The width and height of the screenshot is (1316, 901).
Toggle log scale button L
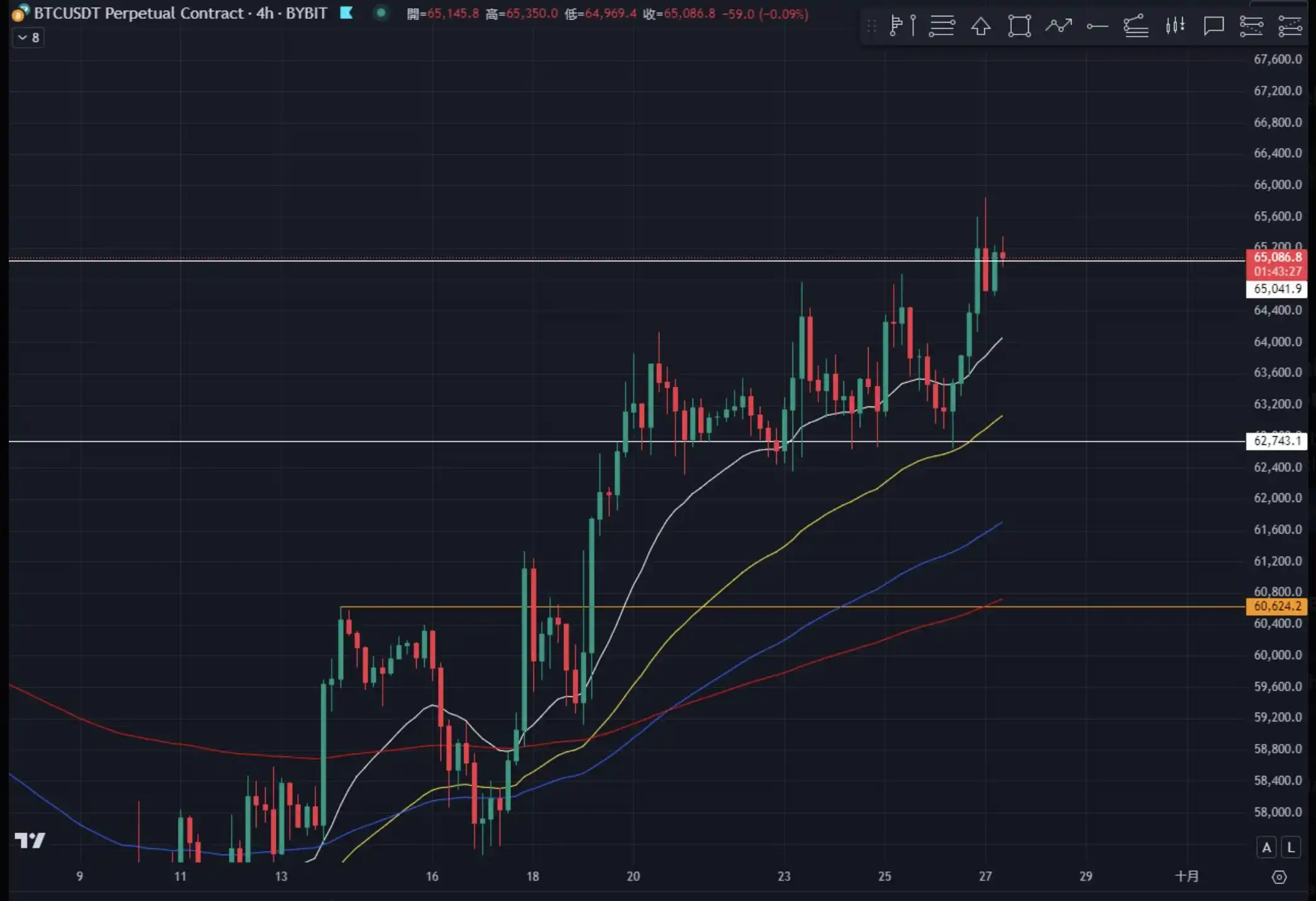point(1291,848)
